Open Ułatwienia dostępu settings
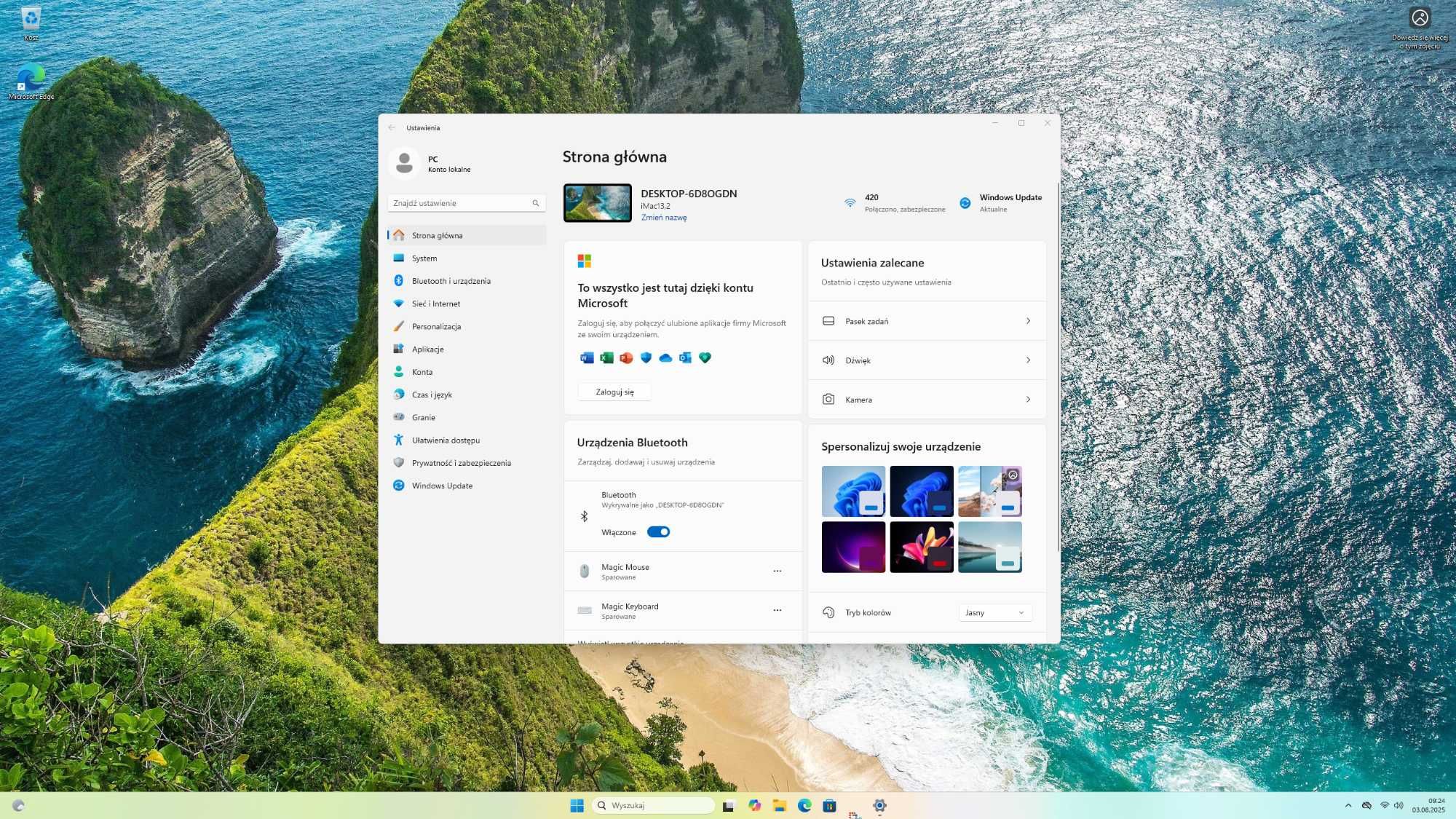Viewport: 1456px width, 819px height. [x=467, y=440]
